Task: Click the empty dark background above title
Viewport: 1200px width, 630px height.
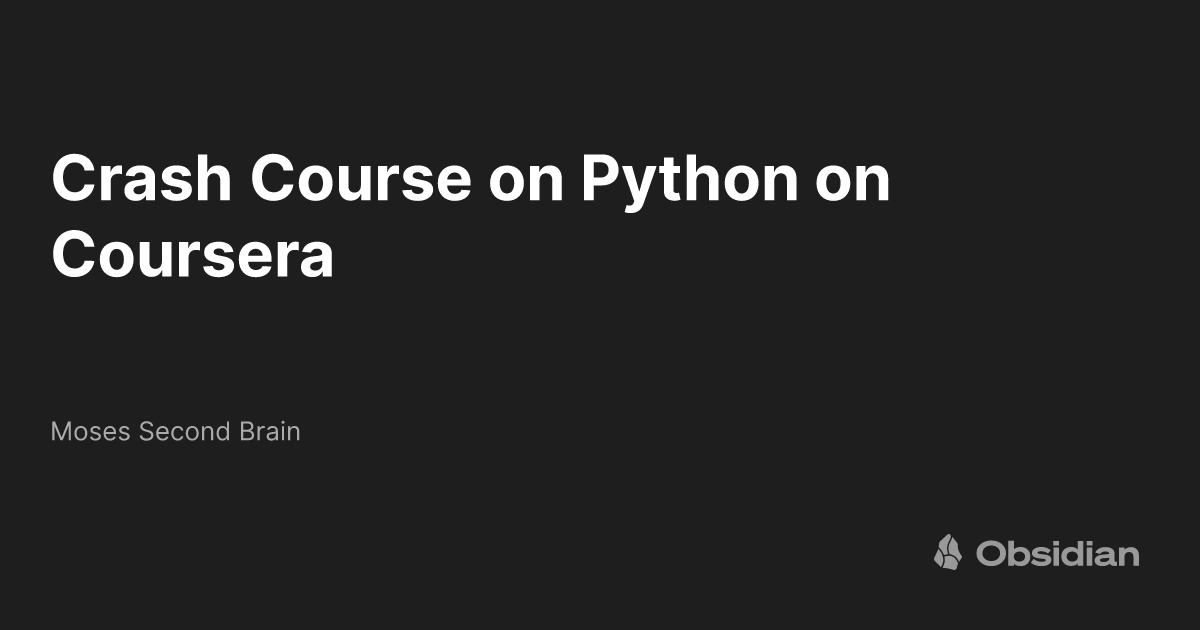Action: (x=600, y=70)
